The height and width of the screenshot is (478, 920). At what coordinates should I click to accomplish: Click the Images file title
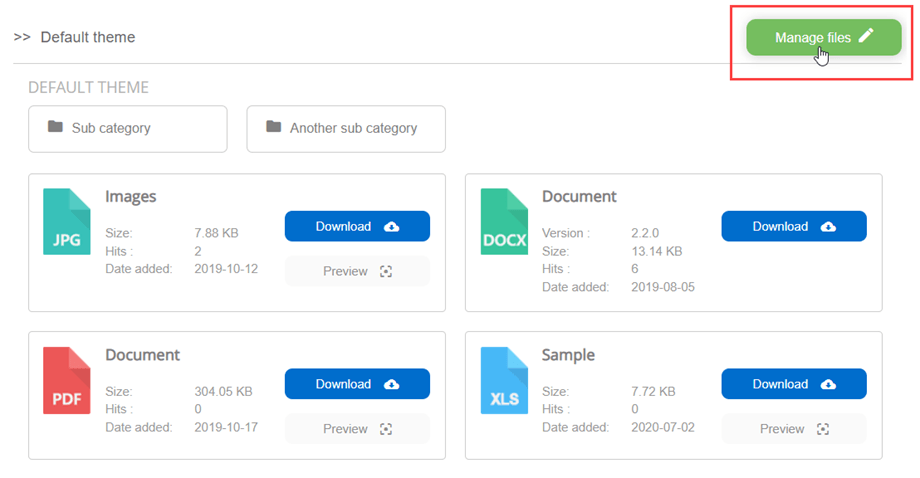[131, 197]
